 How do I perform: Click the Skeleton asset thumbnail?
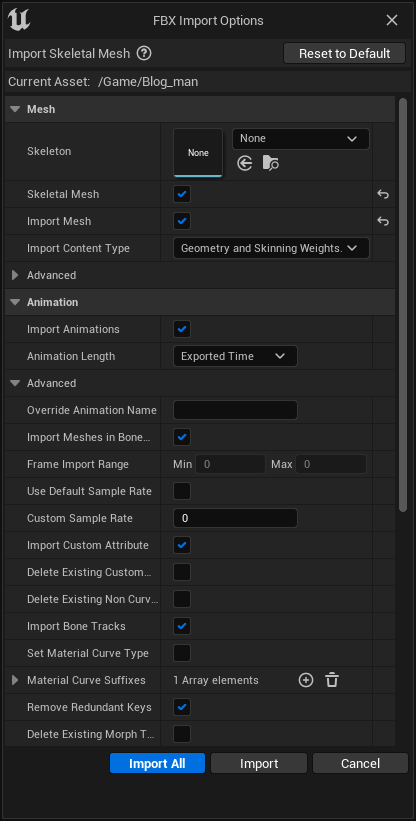click(198, 153)
